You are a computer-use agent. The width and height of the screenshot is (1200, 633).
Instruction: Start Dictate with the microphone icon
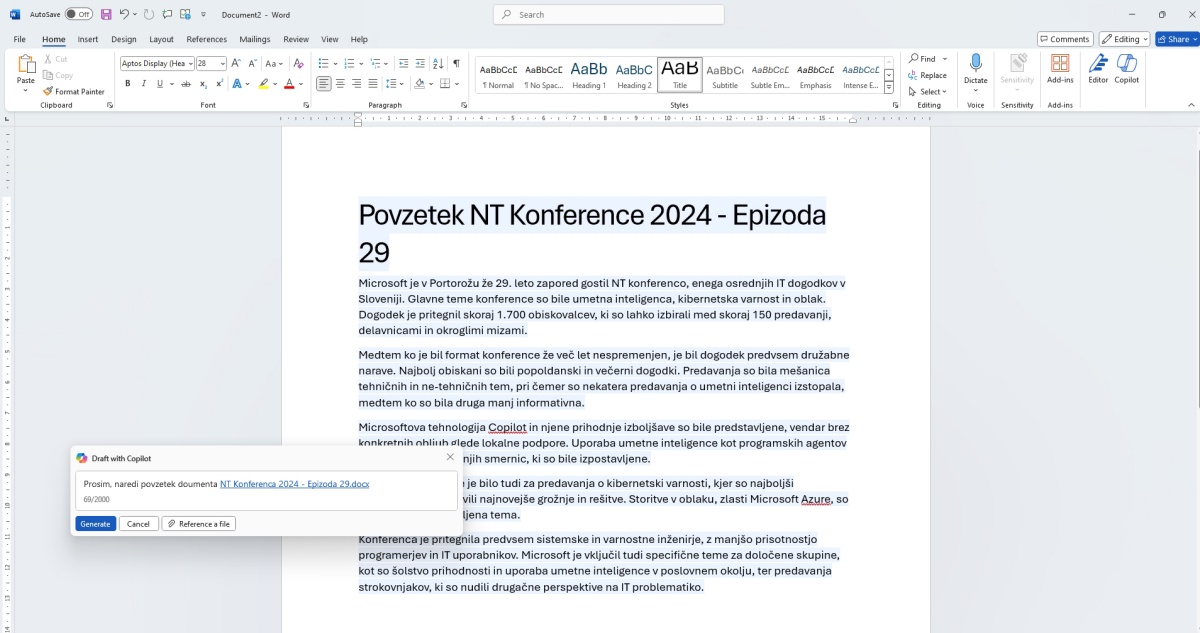(976, 63)
